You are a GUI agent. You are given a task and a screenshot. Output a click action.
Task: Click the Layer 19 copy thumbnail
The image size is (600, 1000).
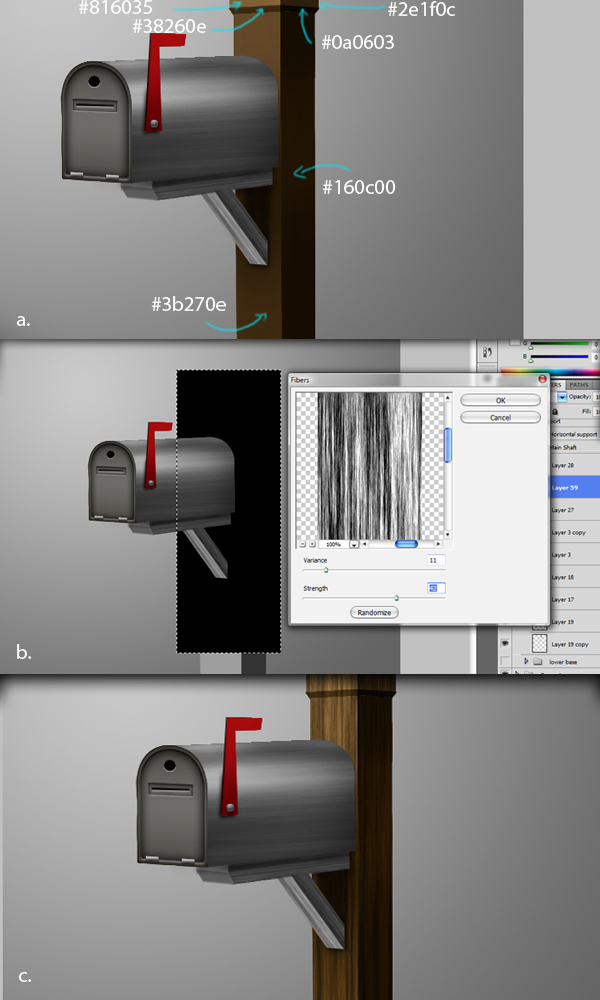pos(539,643)
